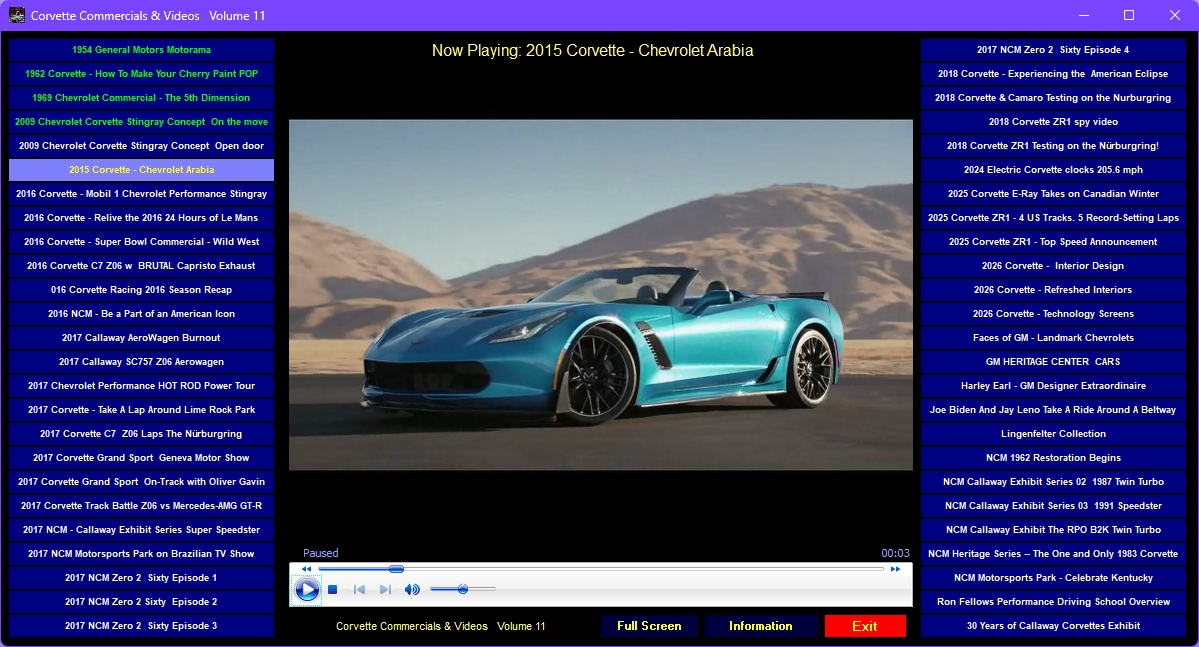
Task: Play Faces of GM Landmark Chevrolets
Action: [1053, 337]
